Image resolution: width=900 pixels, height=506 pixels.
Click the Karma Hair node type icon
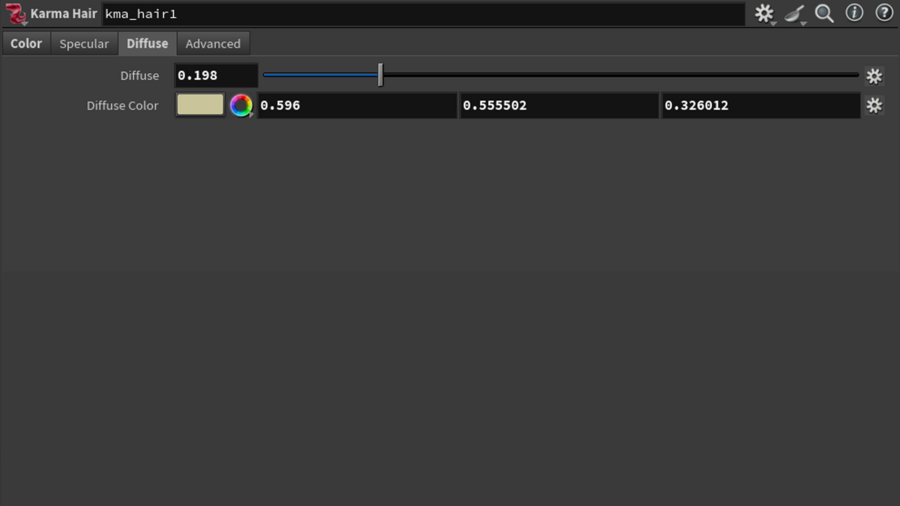(x=15, y=14)
